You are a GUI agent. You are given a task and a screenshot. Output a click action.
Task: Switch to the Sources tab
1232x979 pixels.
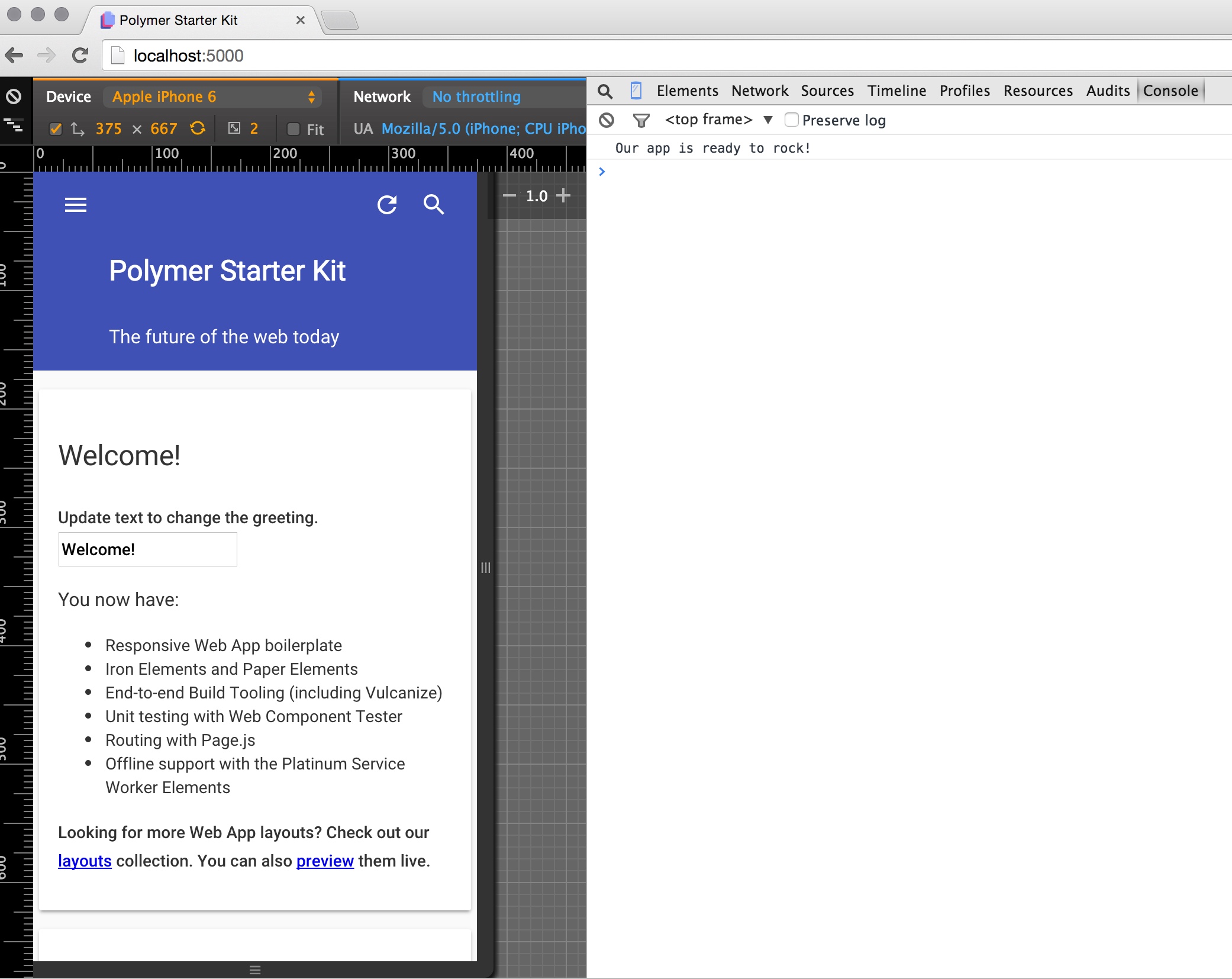827,91
